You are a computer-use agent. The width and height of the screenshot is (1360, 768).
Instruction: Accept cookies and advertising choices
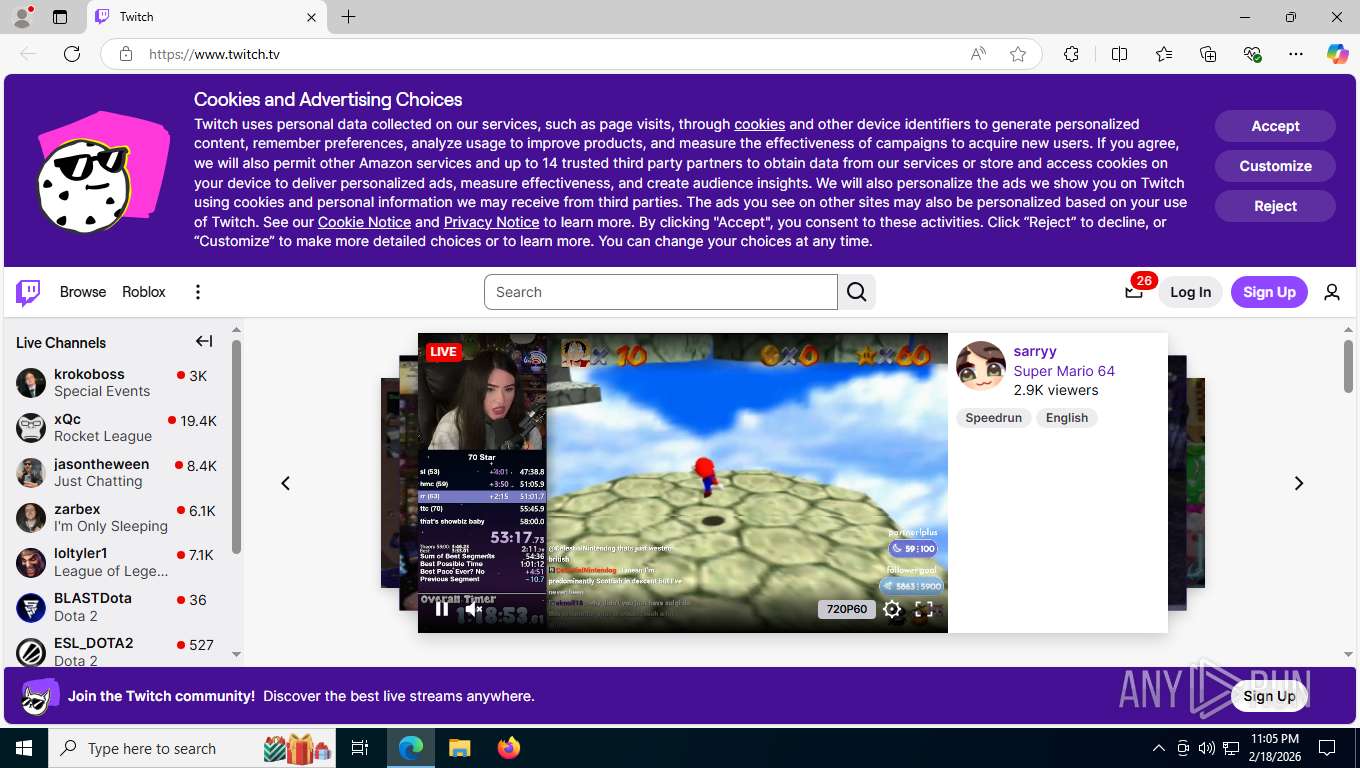click(1275, 126)
